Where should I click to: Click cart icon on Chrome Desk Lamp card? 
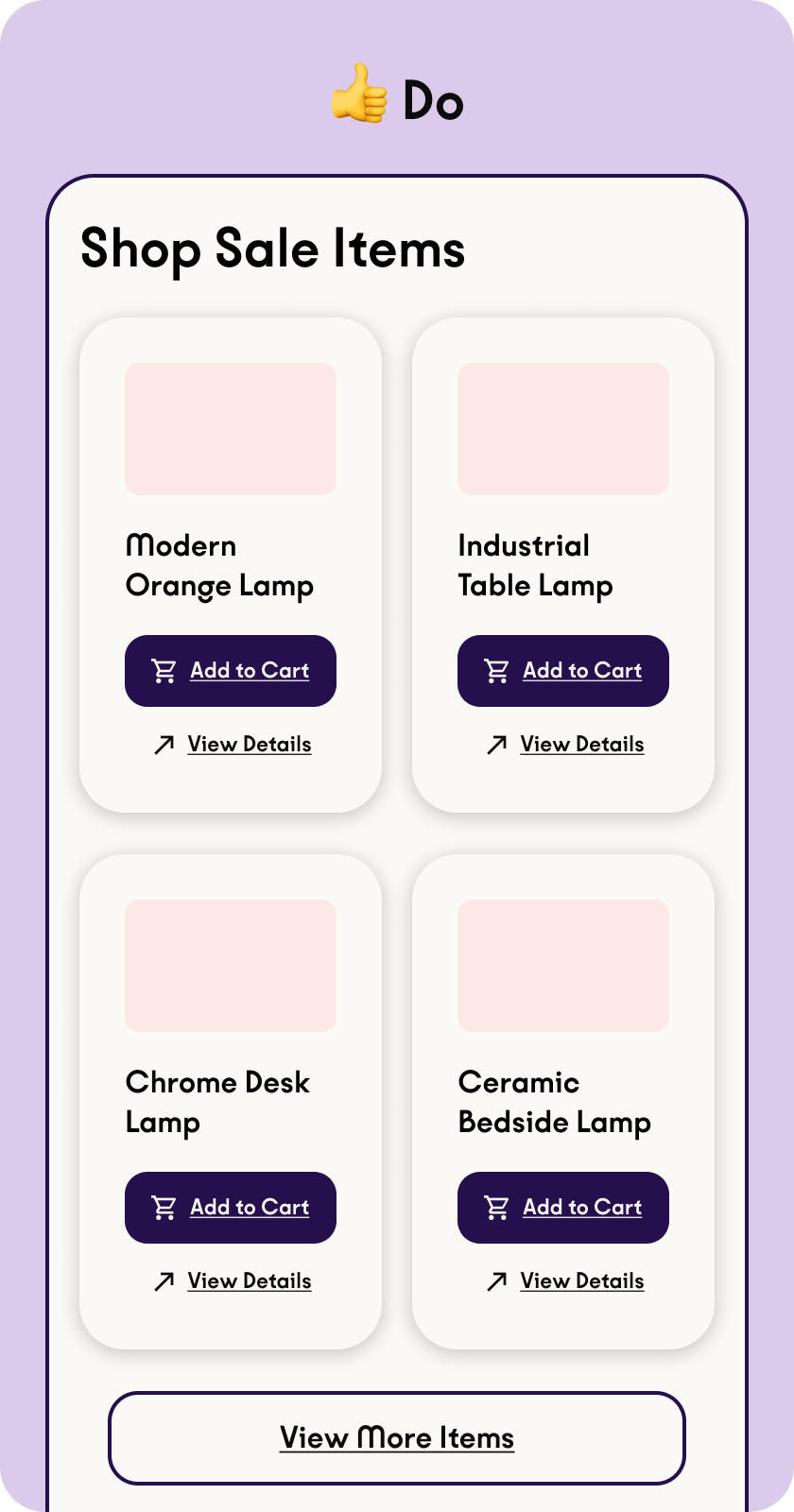[x=164, y=1208]
